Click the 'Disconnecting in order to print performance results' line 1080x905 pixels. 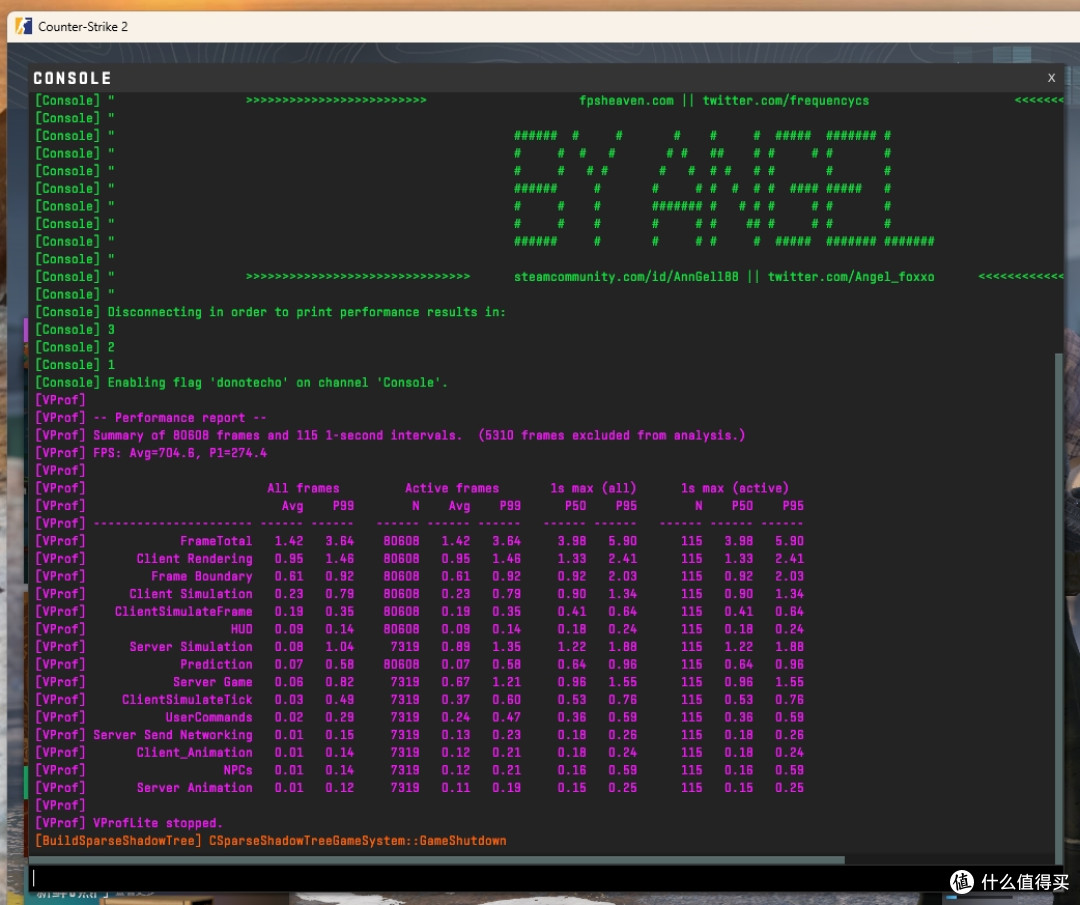[x=307, y=312]
